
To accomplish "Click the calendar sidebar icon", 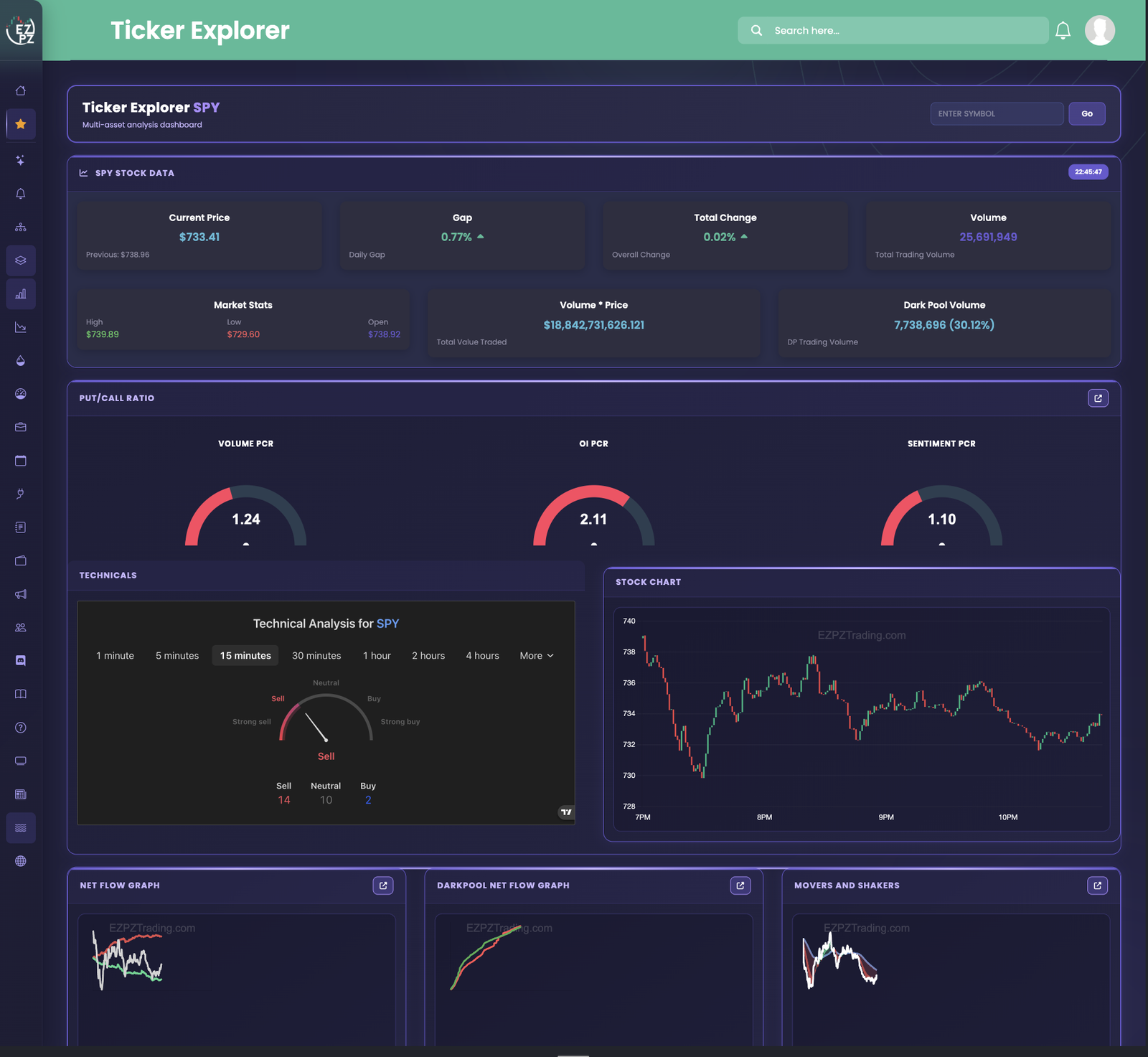I will pyautogui.click(x=21, y=461).
